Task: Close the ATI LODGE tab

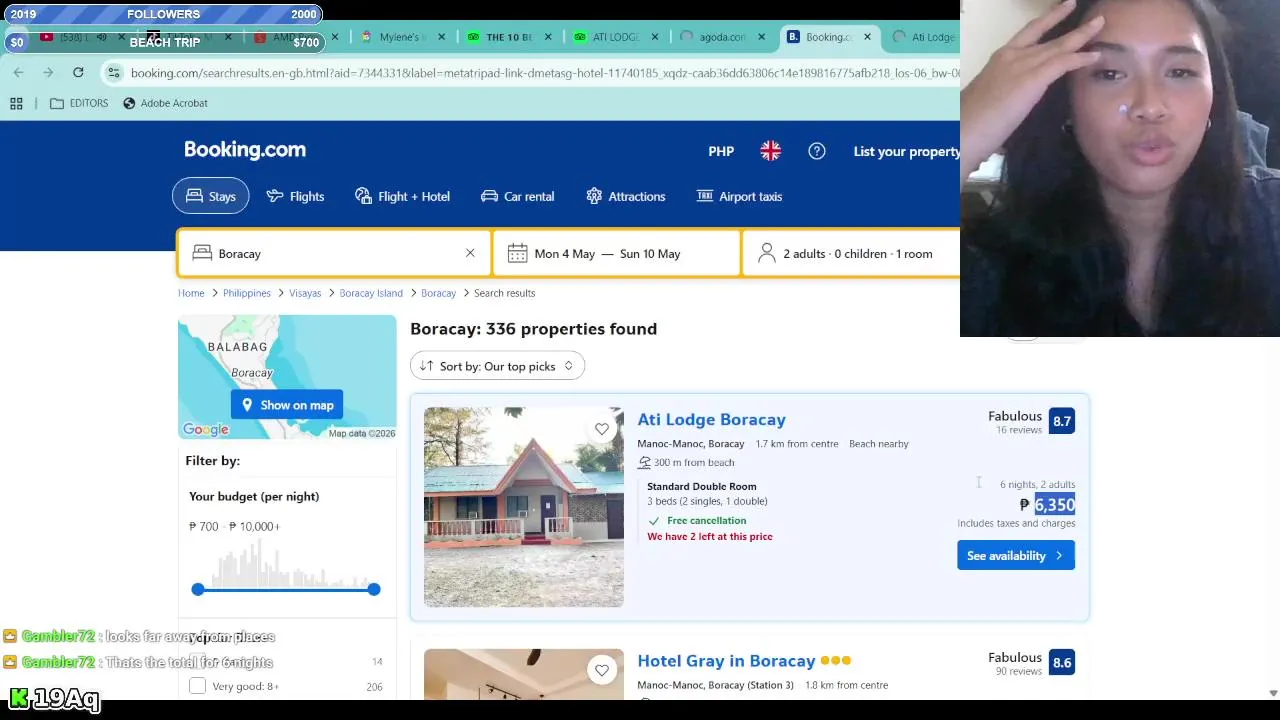Action: tap(654, 37)
